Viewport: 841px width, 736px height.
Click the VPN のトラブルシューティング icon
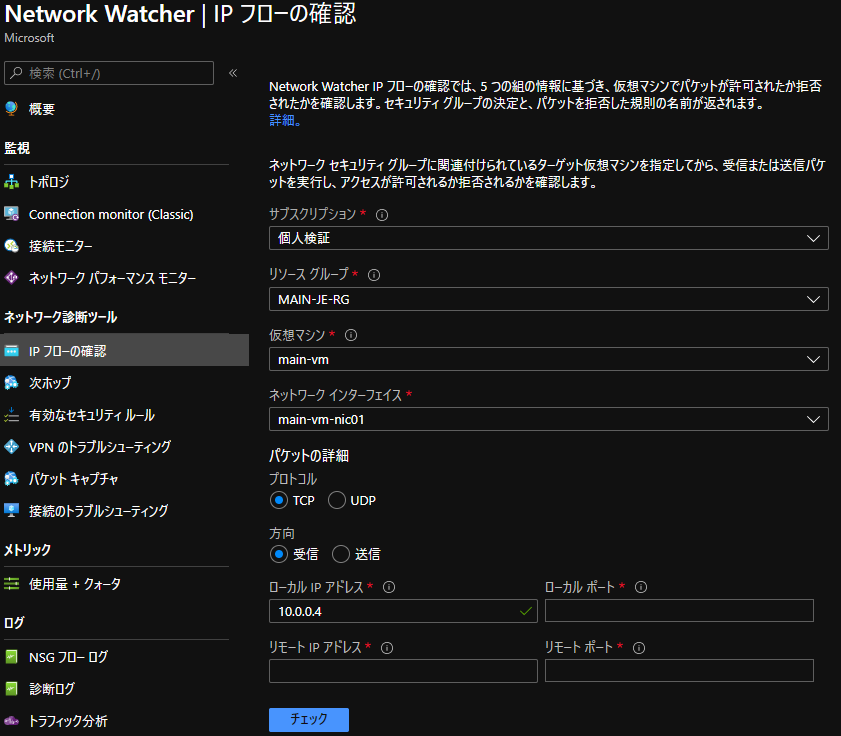[x=11, y=446]
